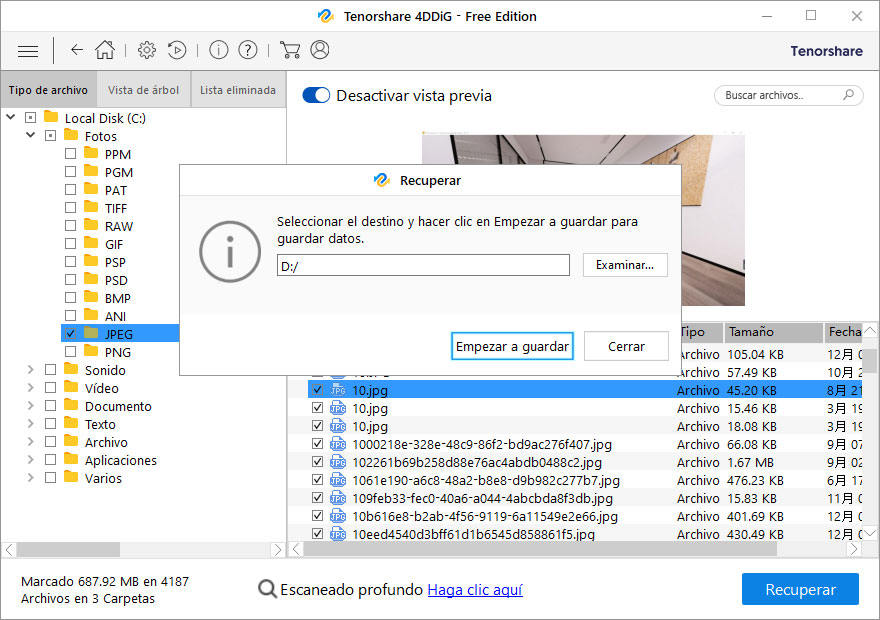
Task: Select BMP folder in tree
Action: pos(117,298)
